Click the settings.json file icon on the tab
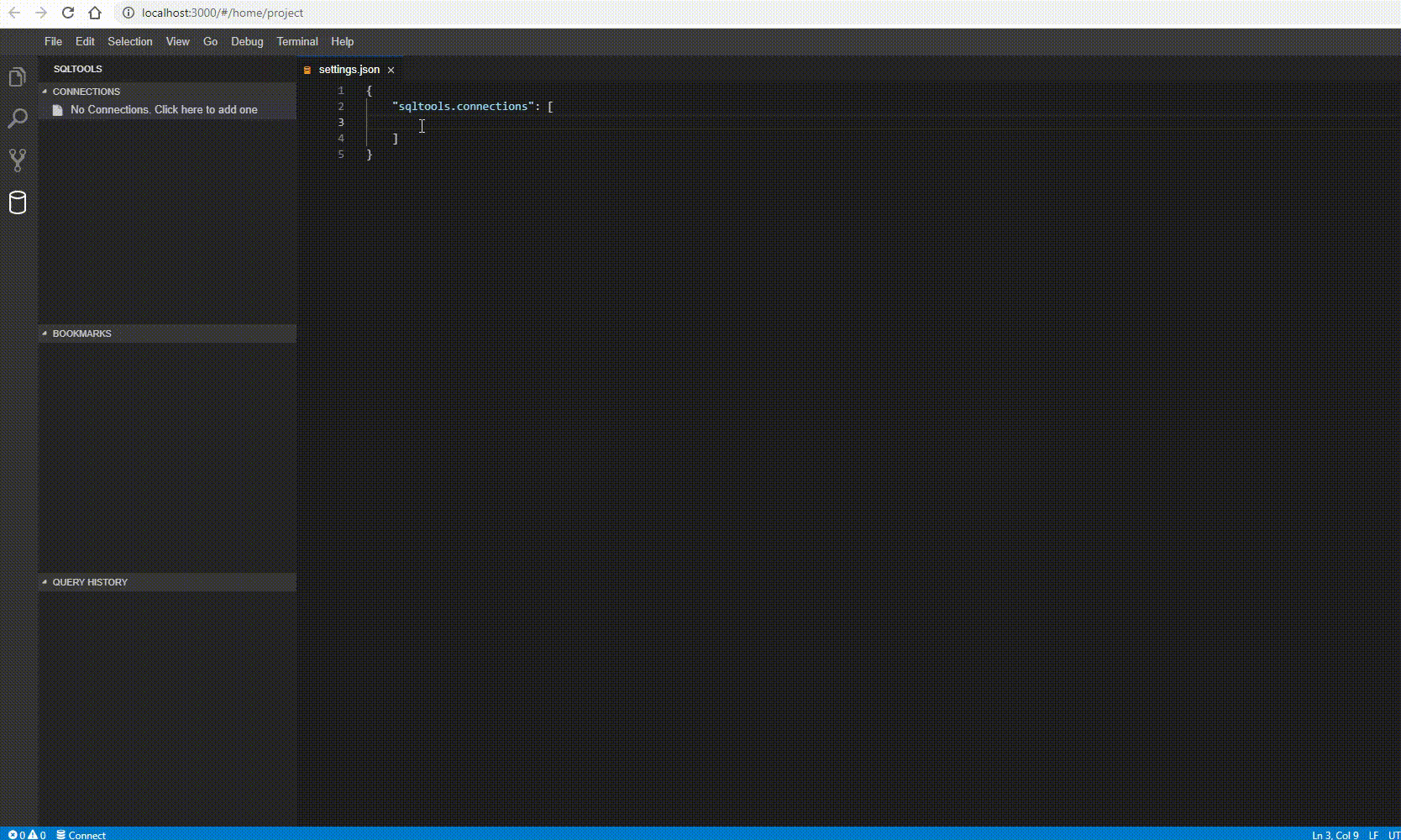The height and width of the screenshot is (840, 1401). tap(307, 70)
